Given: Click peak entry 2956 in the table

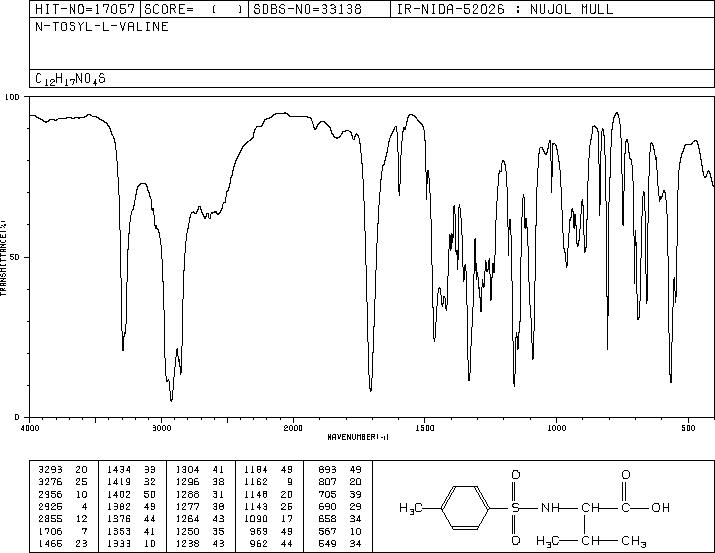Looking at the screenshot, I should pyautogui.click(x=50, y=494).
